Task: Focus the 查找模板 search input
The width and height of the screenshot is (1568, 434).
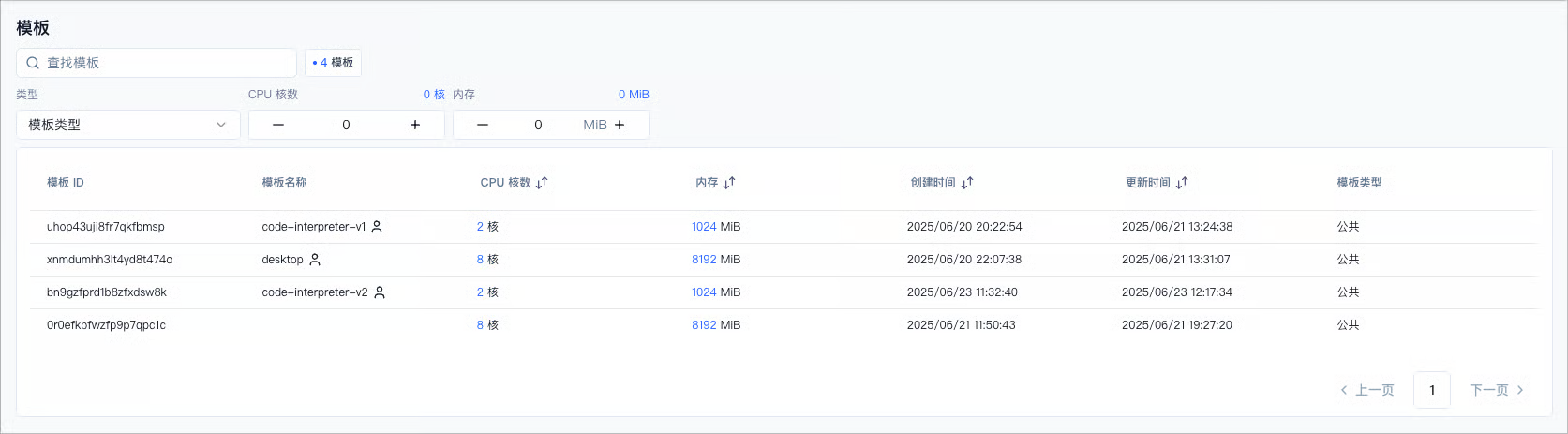Action: click(x=157, y=63)
